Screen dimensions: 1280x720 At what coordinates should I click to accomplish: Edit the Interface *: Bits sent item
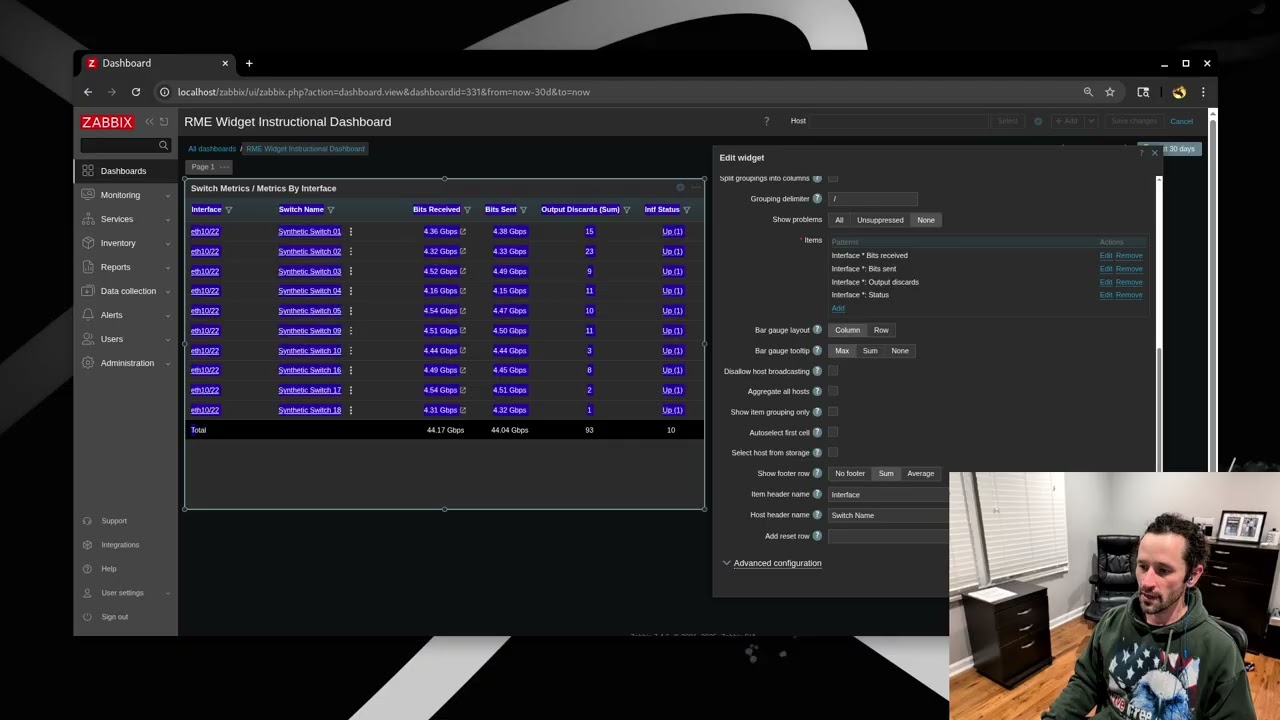point(1106,269)
